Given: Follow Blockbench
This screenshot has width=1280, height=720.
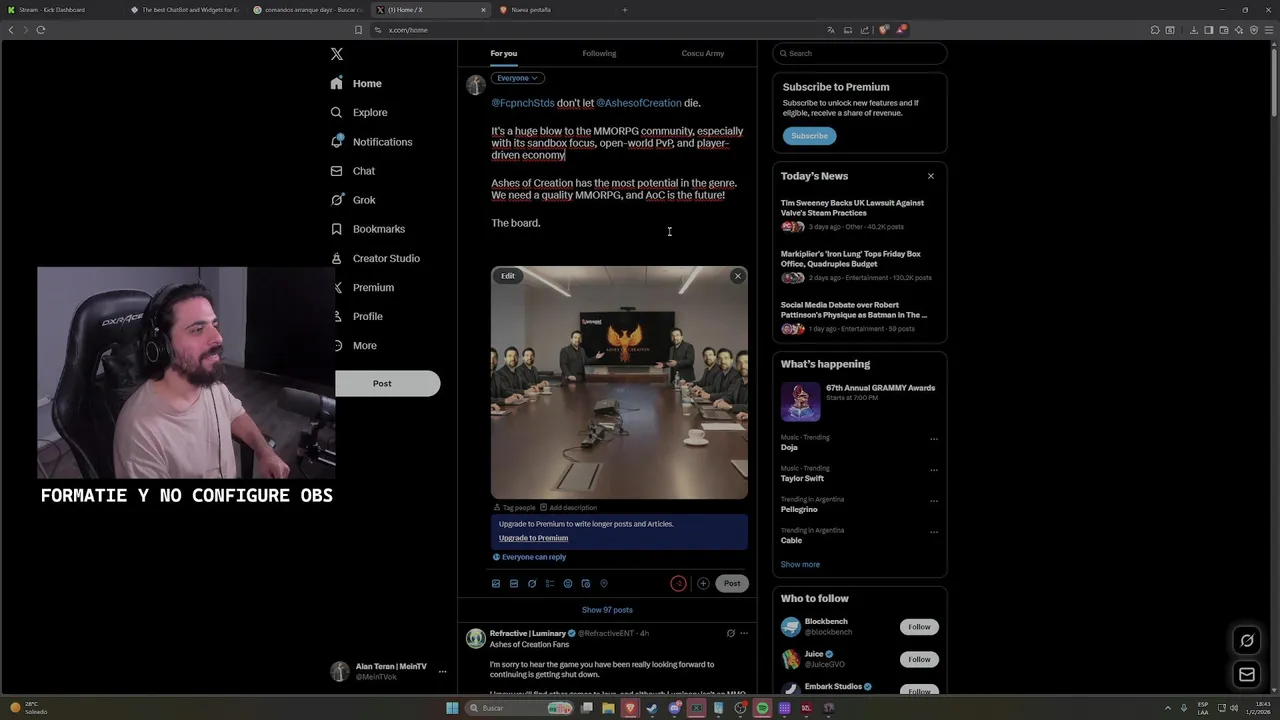Looking at the screenshot, I should point(919,627).
